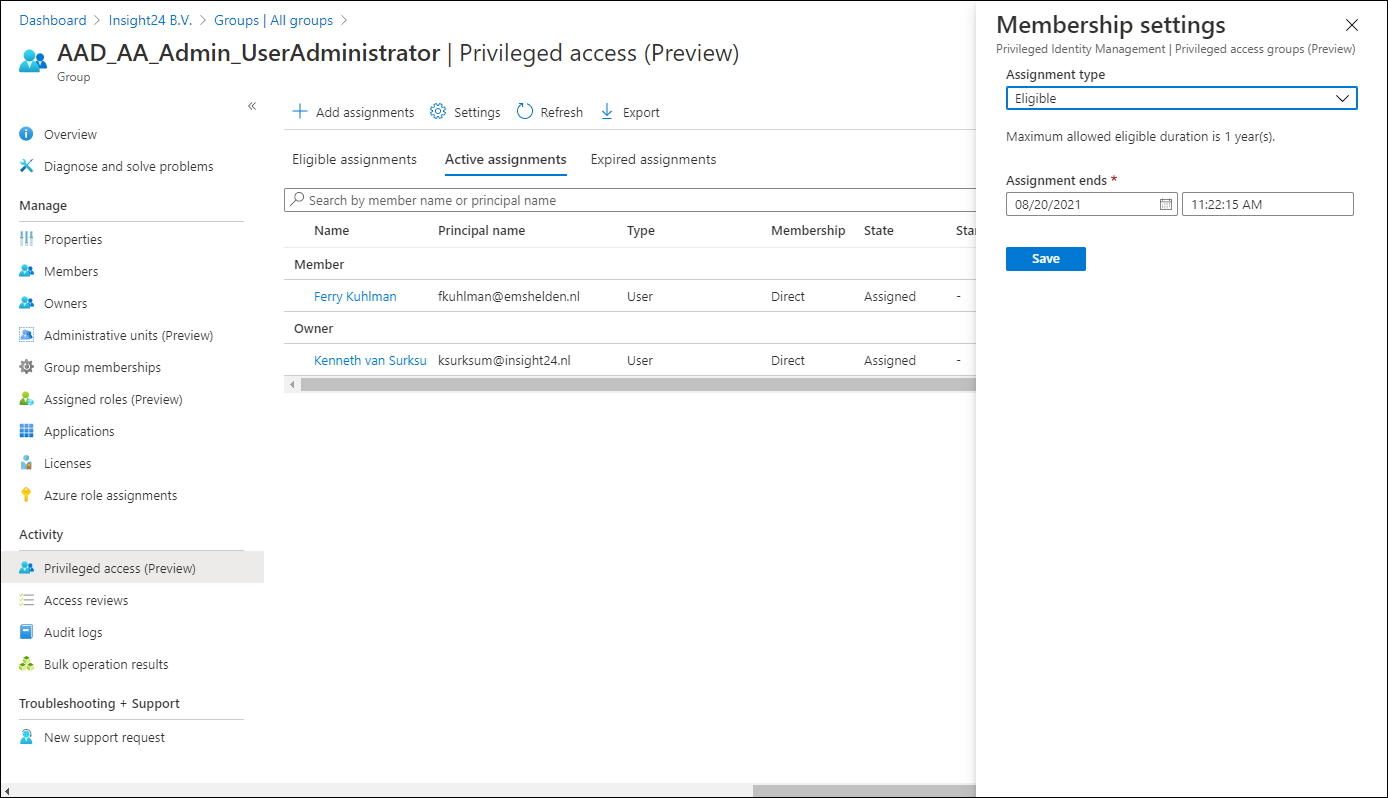Click the Administrative units icon
This screenshot has width=1388, height=798.
click(27, 335)
